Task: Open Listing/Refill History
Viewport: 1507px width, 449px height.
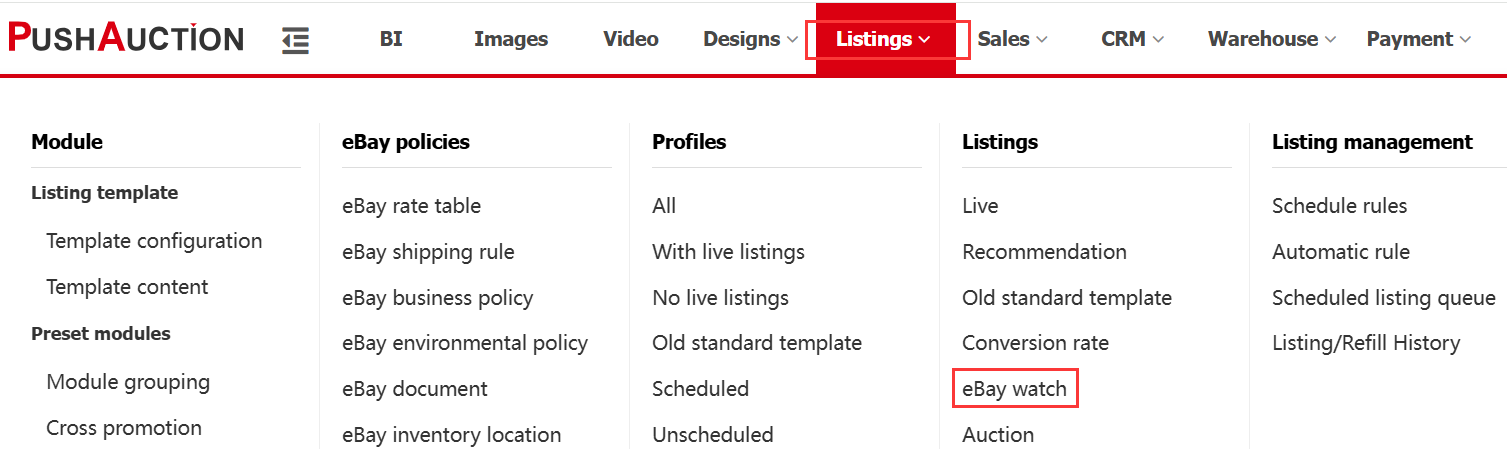Action: click(x=1366, y=343)
